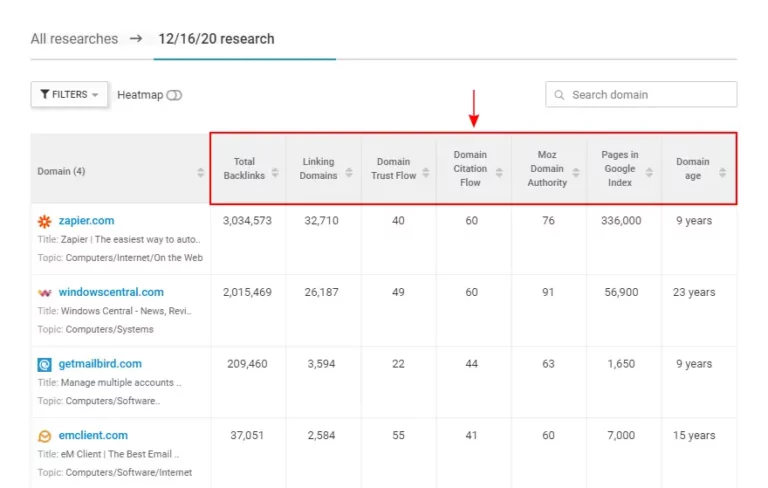The width and height of the screenshot is (768, 488).
Task: Click the funnel icon on Filters button
Action: point(45,94)
